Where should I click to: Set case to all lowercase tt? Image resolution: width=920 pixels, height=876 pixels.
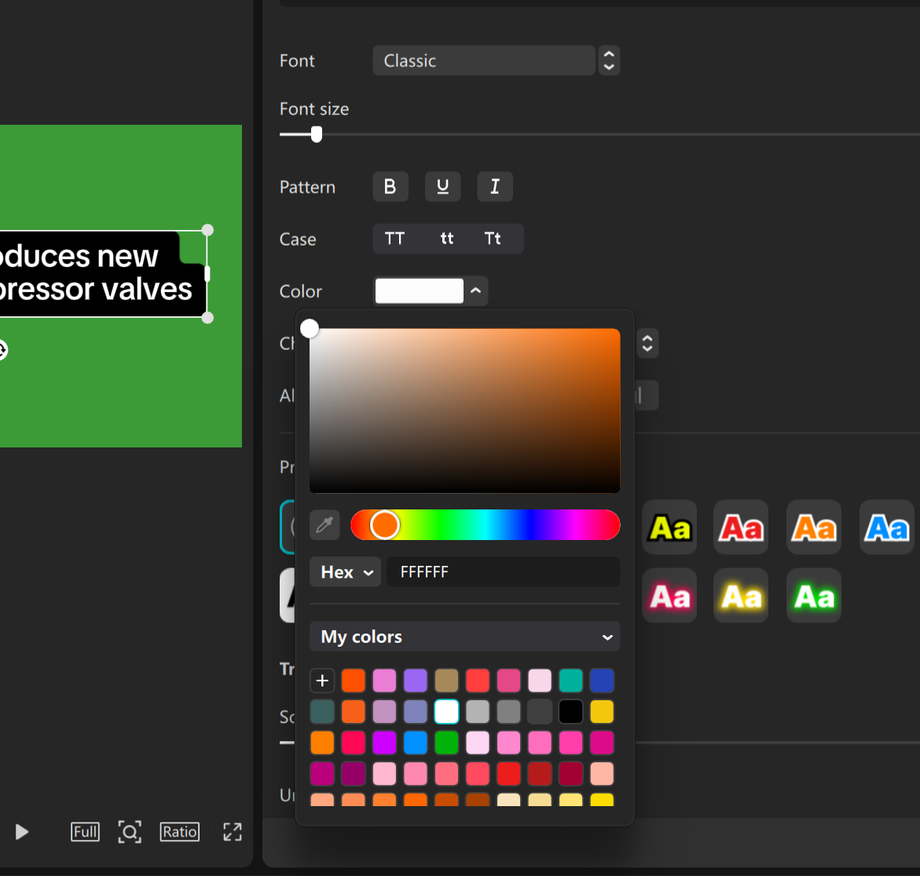(447, 239)
